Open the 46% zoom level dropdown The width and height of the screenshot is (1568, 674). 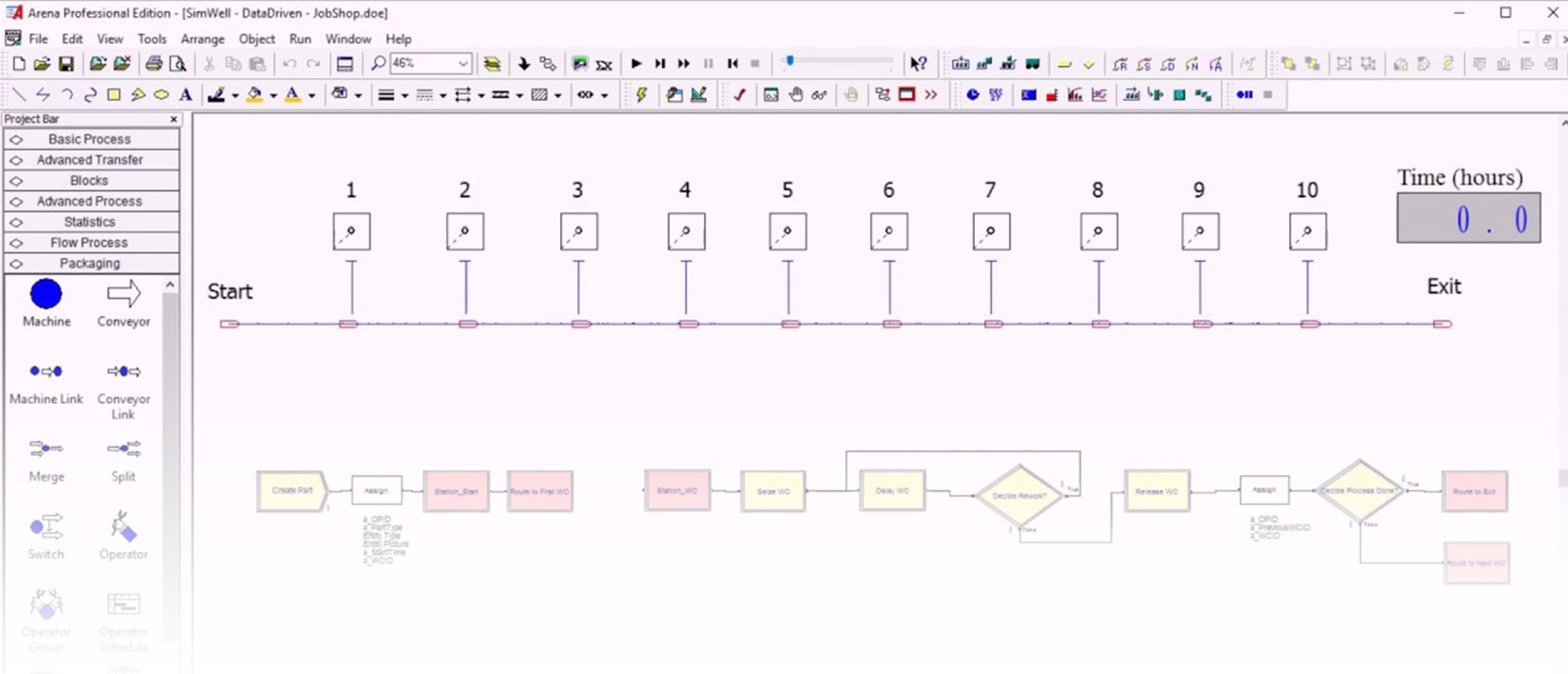[x=463, y=64]
